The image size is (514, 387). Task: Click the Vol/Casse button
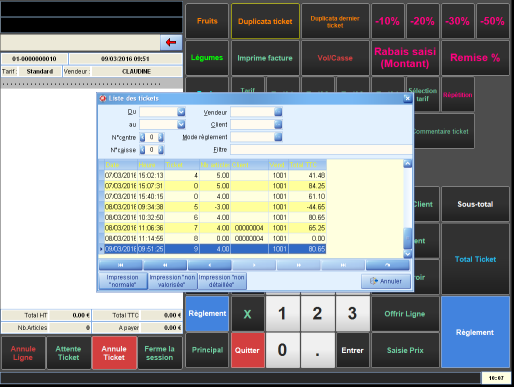click(x=335, y=58)
